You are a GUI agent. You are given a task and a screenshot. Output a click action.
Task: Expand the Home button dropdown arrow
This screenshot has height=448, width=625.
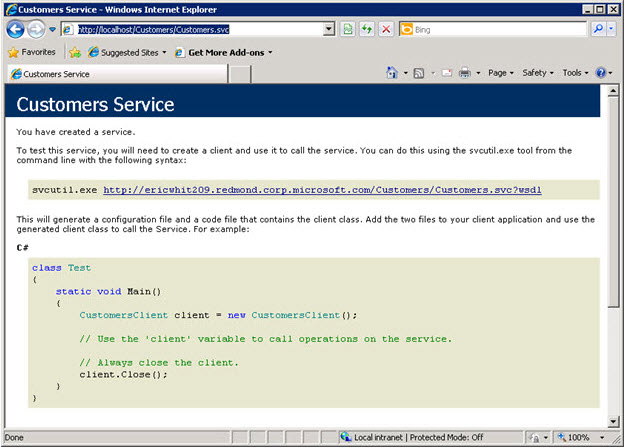click(405, 73)
